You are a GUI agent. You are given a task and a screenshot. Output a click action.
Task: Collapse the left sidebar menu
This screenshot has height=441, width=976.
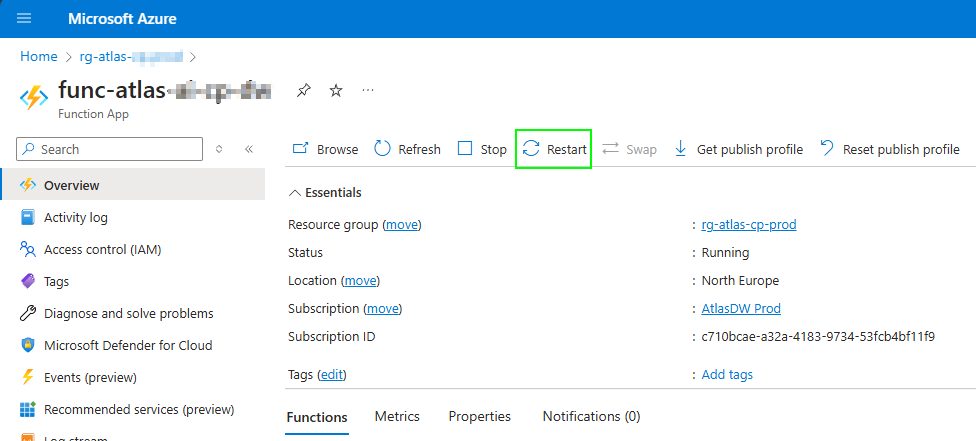249,149
